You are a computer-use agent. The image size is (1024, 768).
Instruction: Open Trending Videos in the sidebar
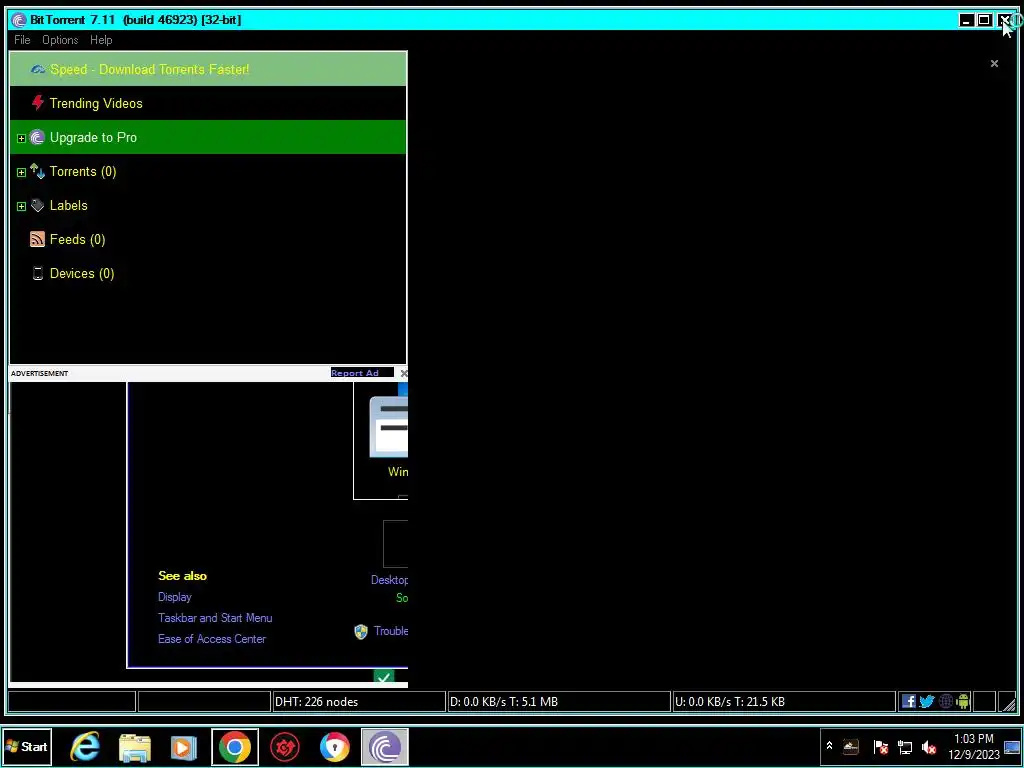tap(208, 103)
